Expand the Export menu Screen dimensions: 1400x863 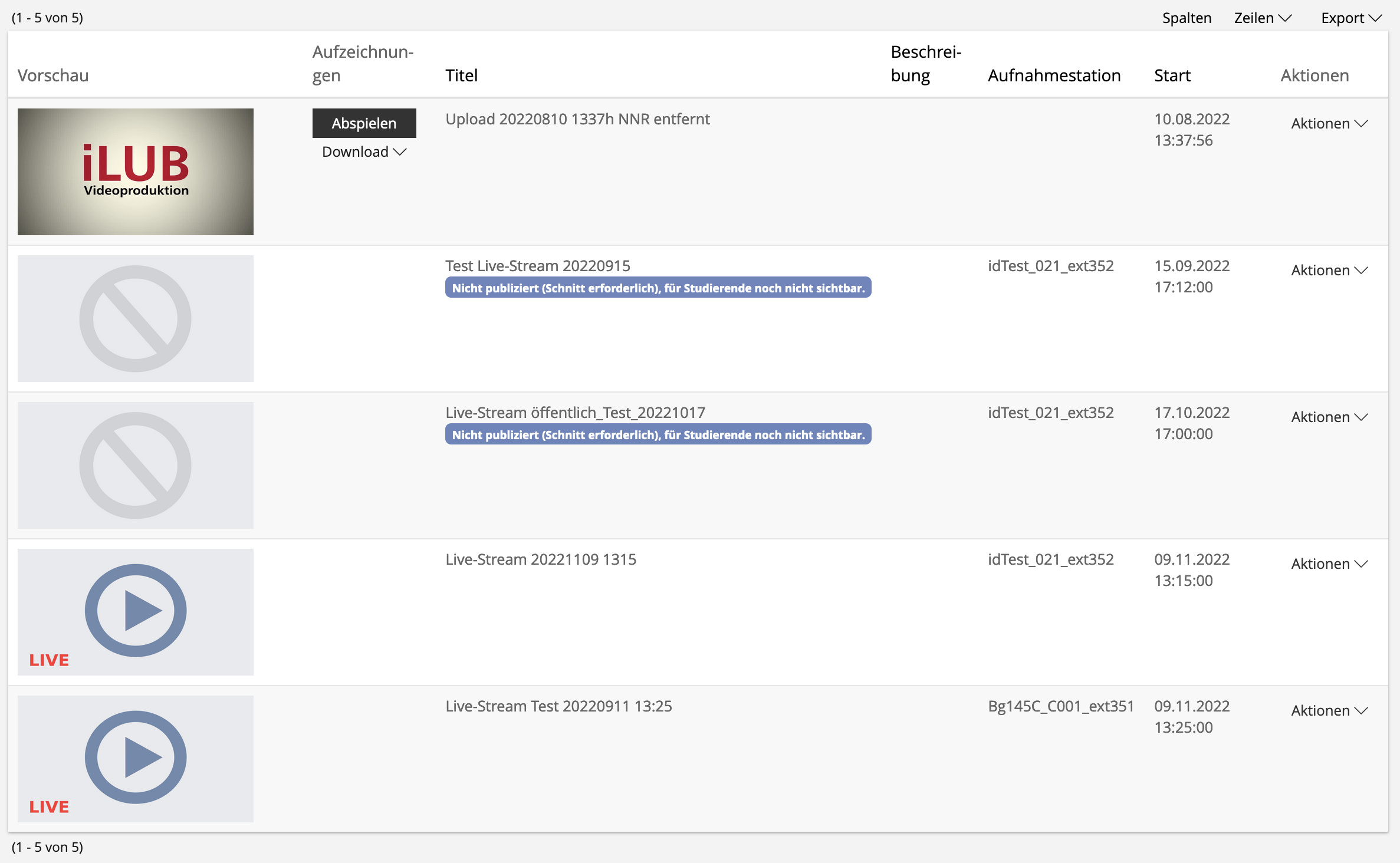click(x=1350, y=18)
